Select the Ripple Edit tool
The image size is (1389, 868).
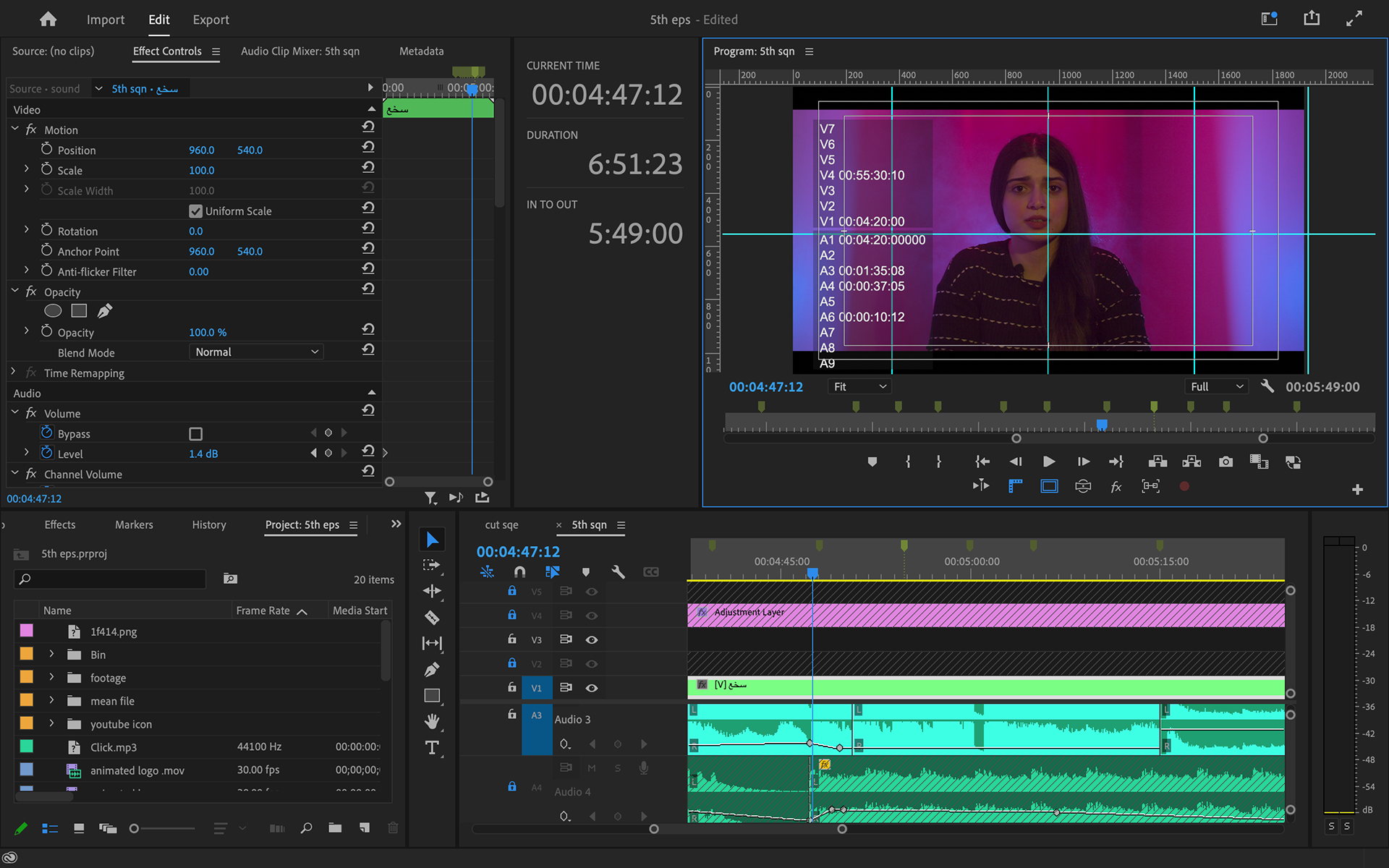pos(432,591)
